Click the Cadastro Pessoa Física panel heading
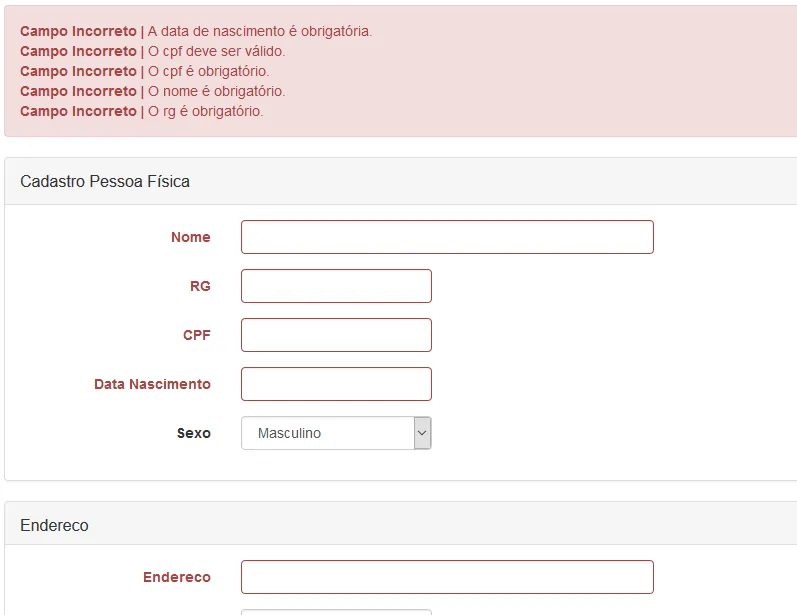797x615 pixels. click(x=105, y=181)
